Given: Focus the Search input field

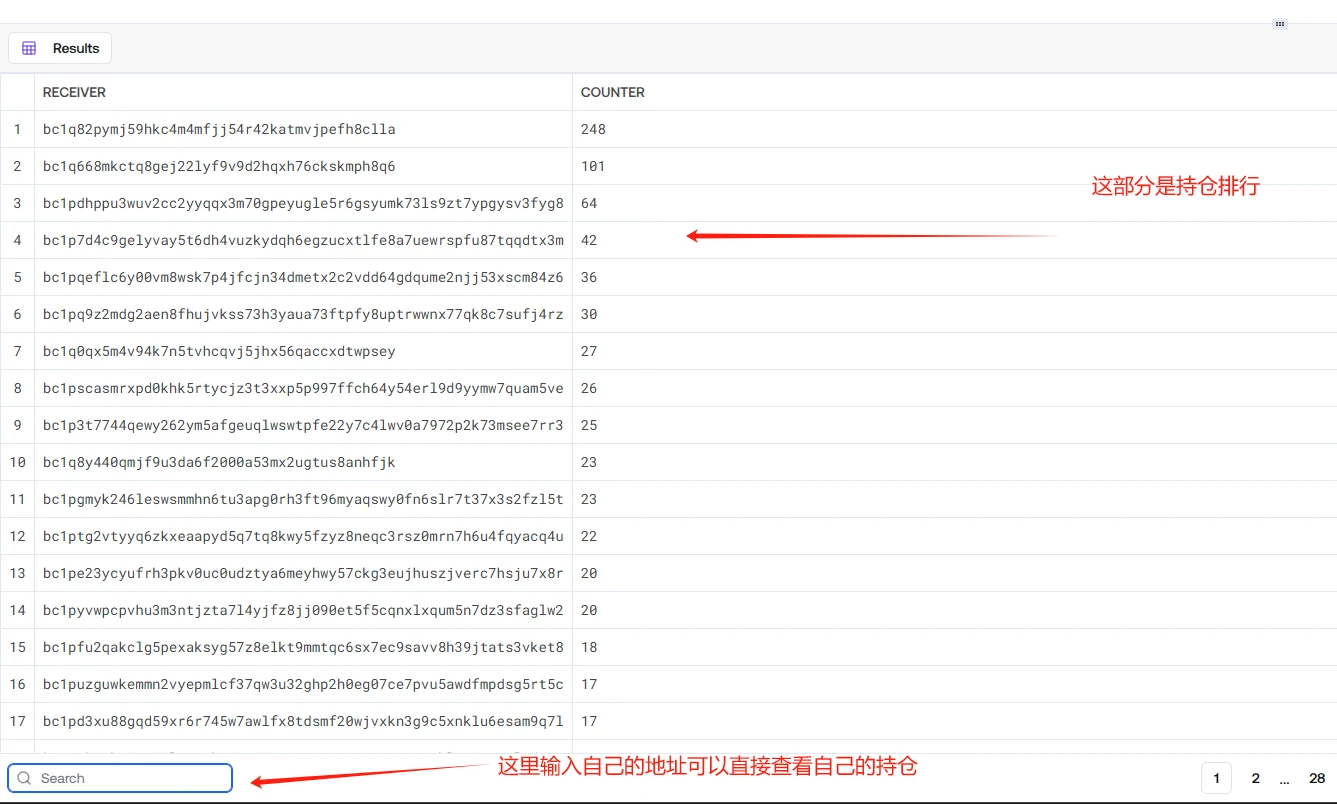Looking at the screenshot, I should tap(130, 778).
